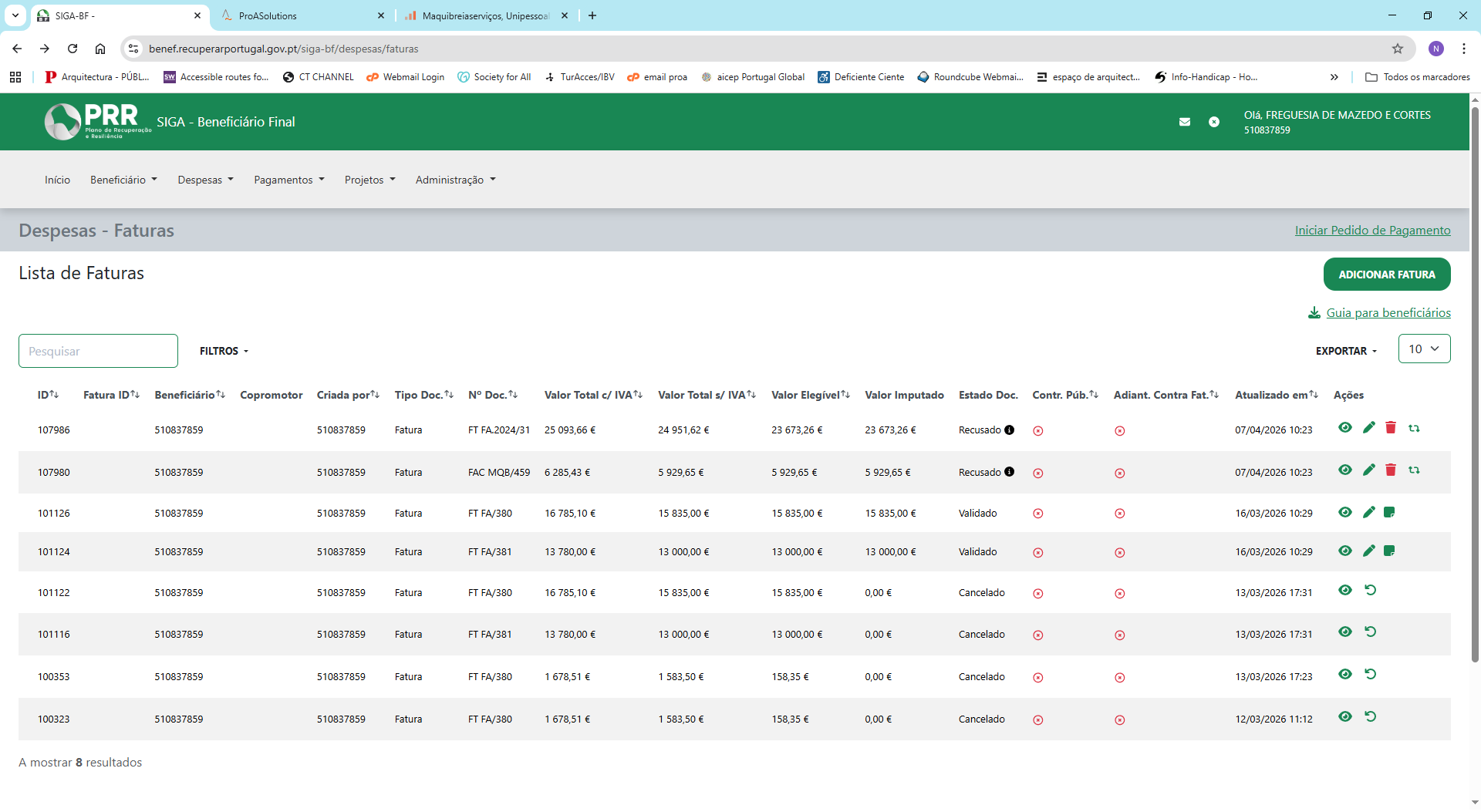Restore cancelled invoice 101122 with the undo icon
Viewport: 1481px width, 812px height.
tap(1371, 590)
